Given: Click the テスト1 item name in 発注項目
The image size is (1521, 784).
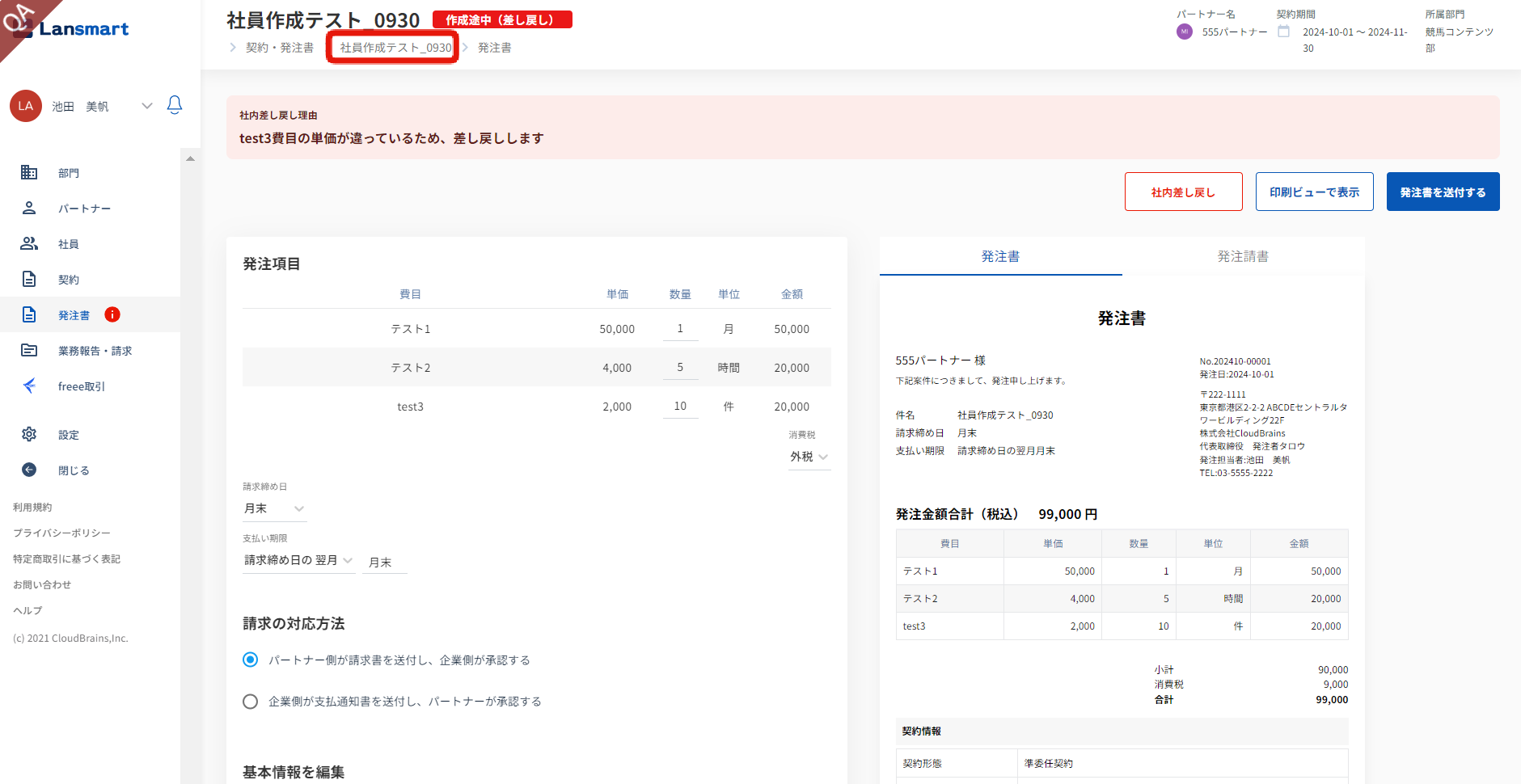Looking at the screenshot, I should tap(411, 329).
